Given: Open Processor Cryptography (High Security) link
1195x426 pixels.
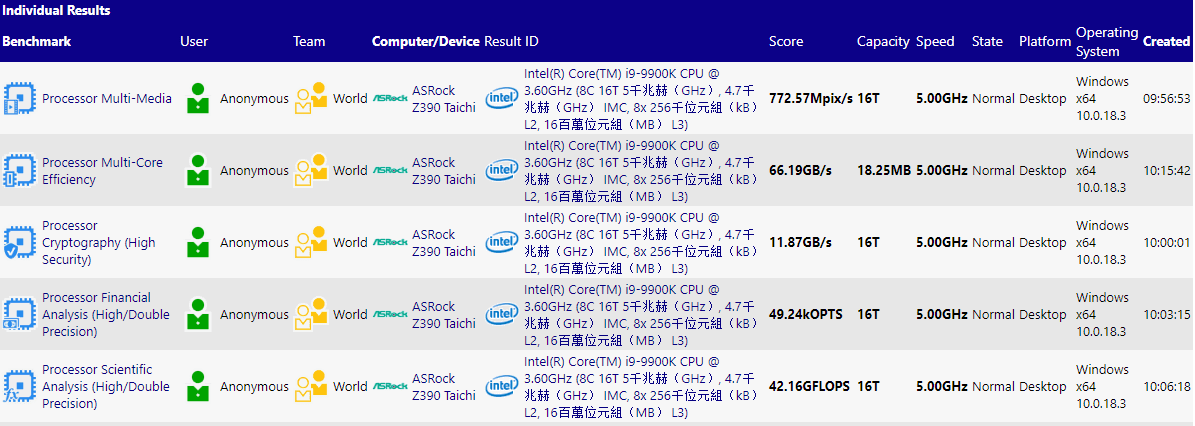Looking at the screenshot, I should click(98, 243).
